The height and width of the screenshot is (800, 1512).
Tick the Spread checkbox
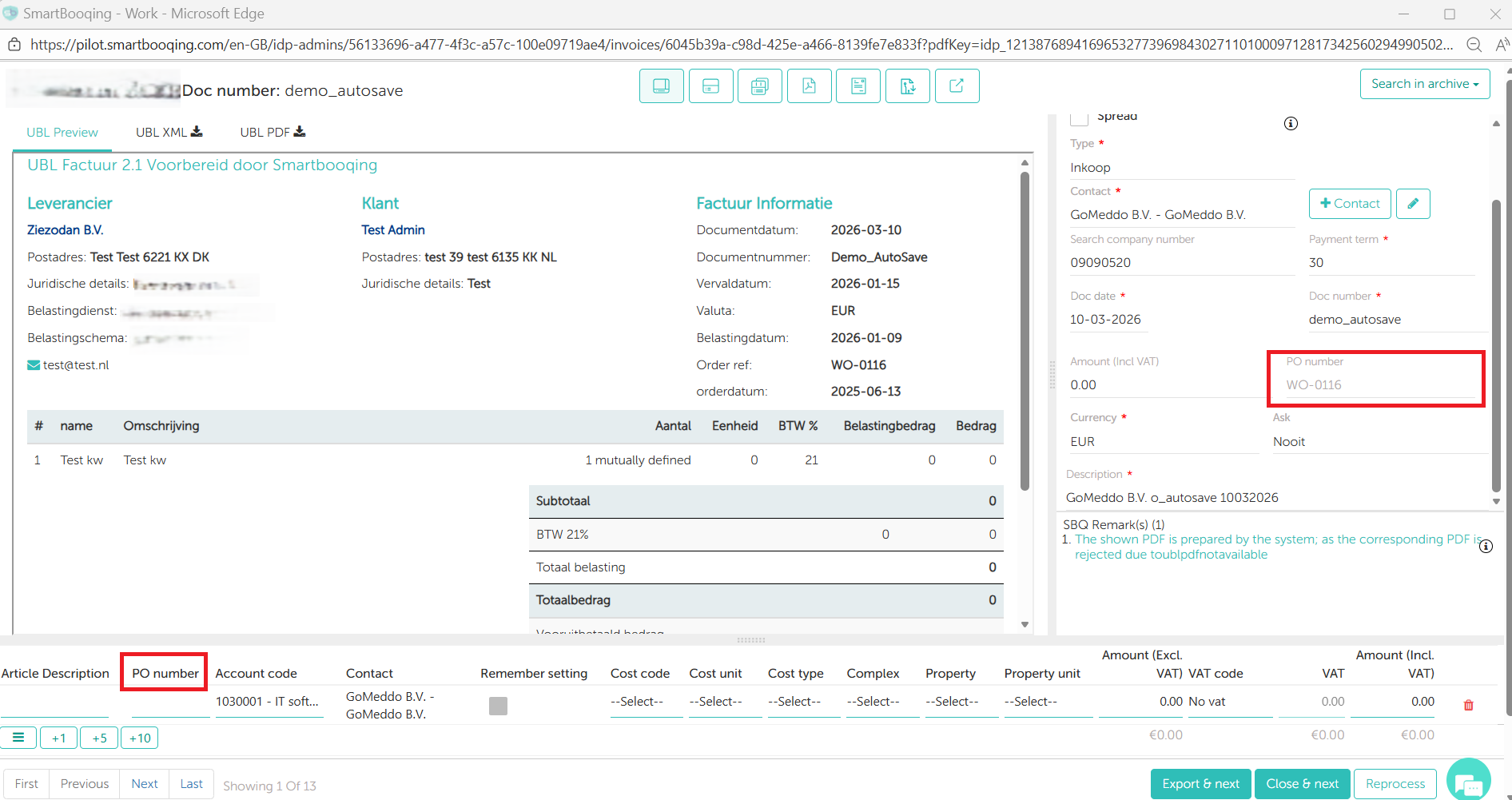[x=1079, y=118]
